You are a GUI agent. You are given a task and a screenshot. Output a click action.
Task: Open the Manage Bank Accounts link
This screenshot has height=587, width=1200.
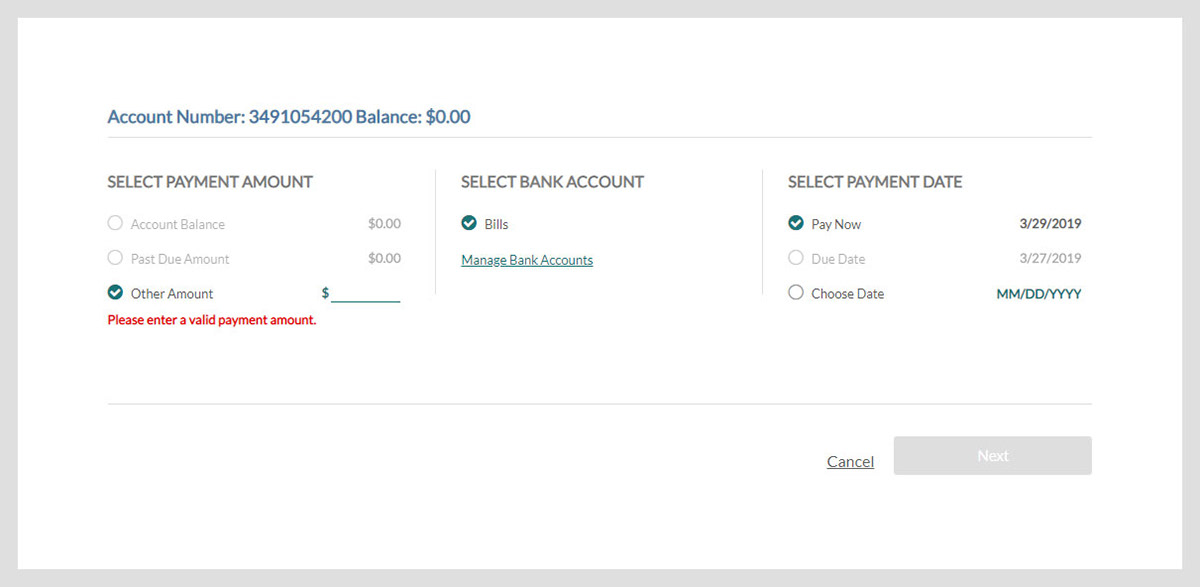tap(527, 260)
